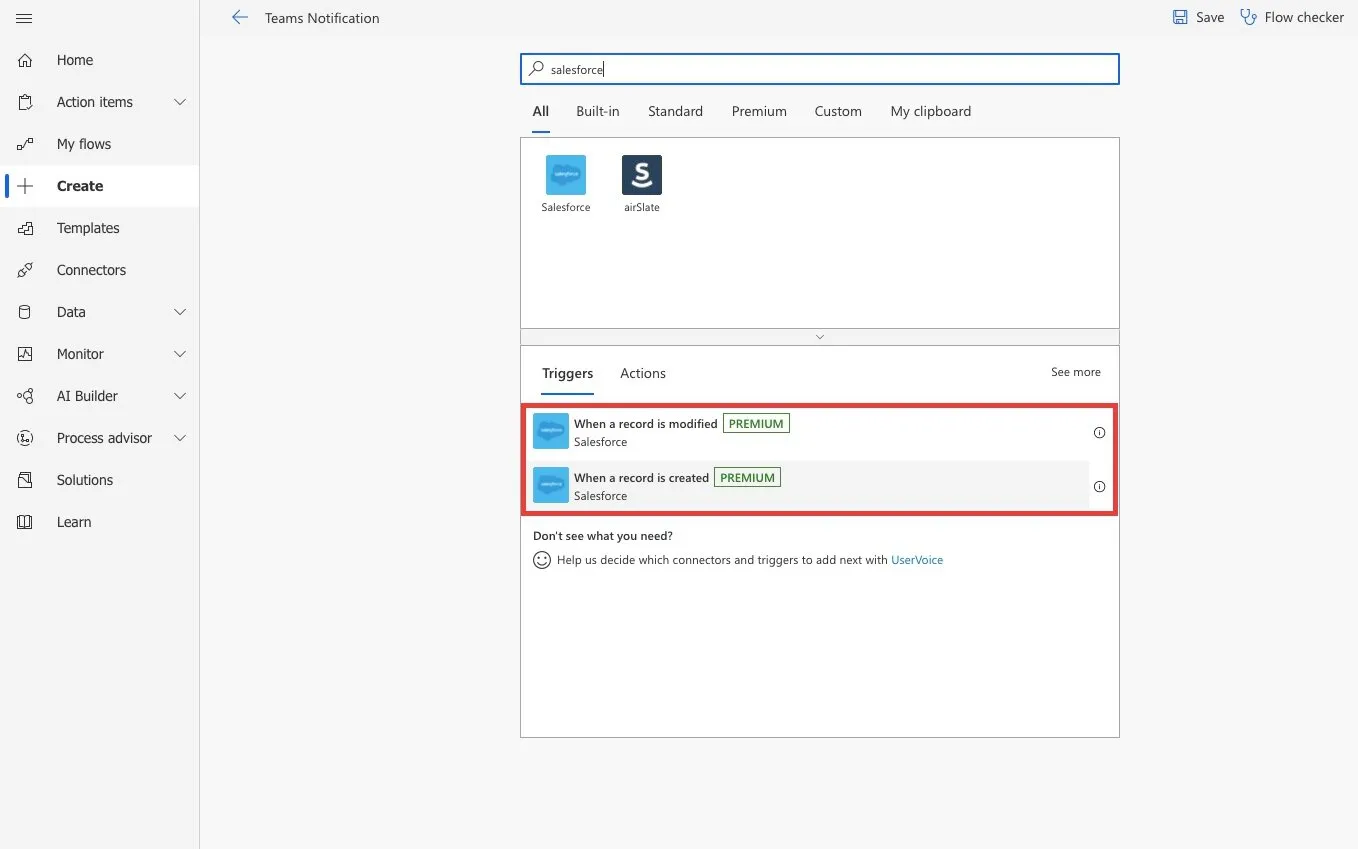The width and height of the screenshot is (1358, 849).
Task: Expand the AI Builder submenu chevron
Action: [180, 396]
